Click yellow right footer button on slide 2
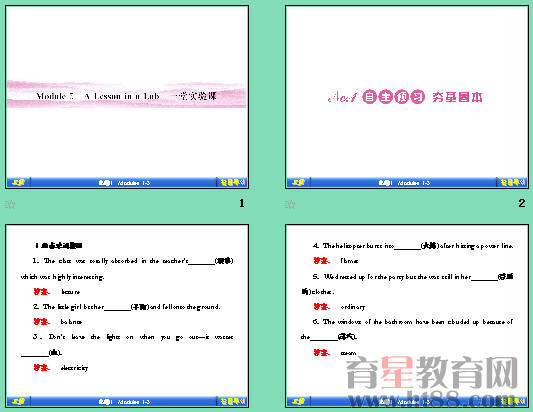 512,183
